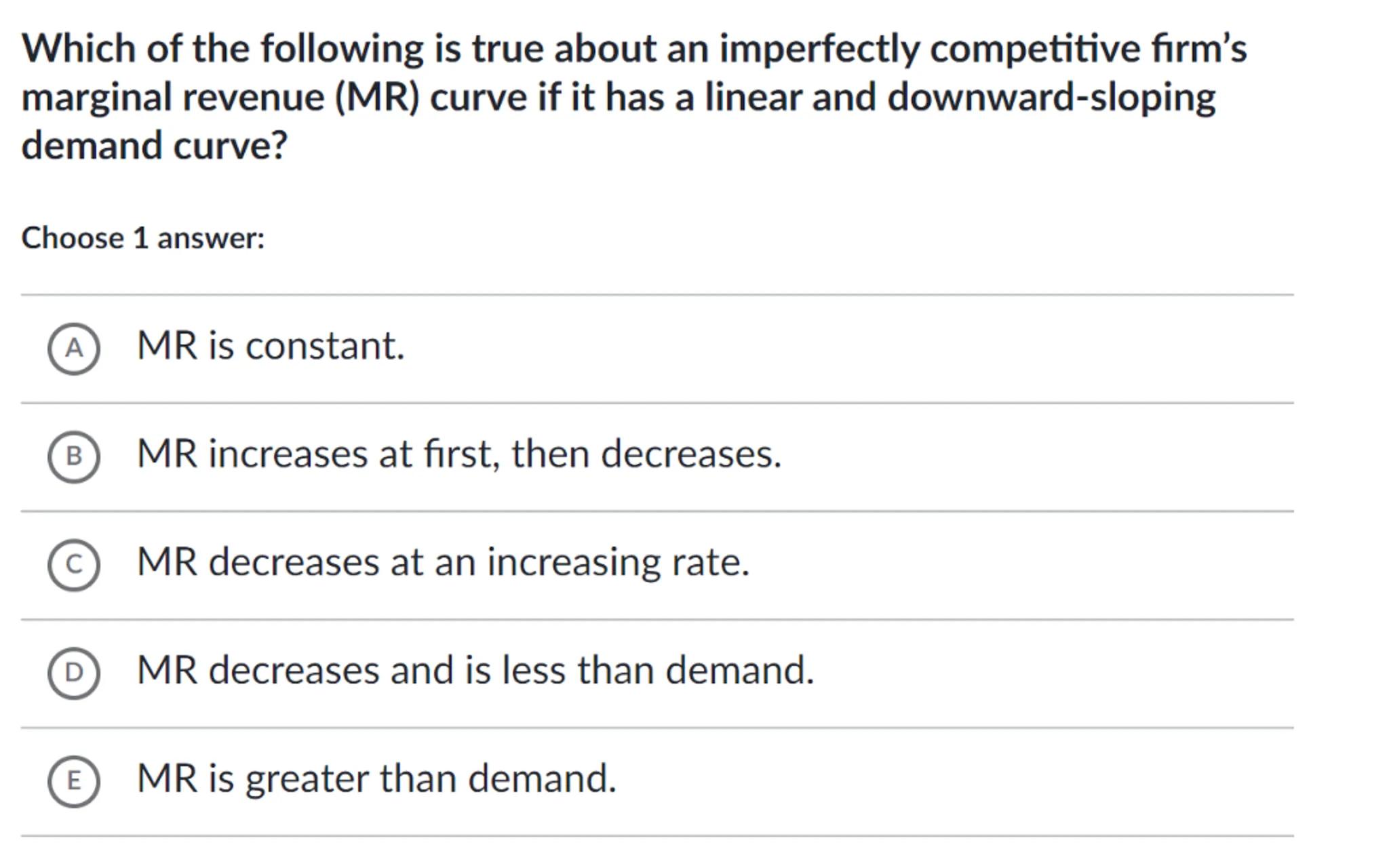Pick "MR decreases at an increasing rate."
The width and height of the screenshot is (1389, 868).
(443, 562)
